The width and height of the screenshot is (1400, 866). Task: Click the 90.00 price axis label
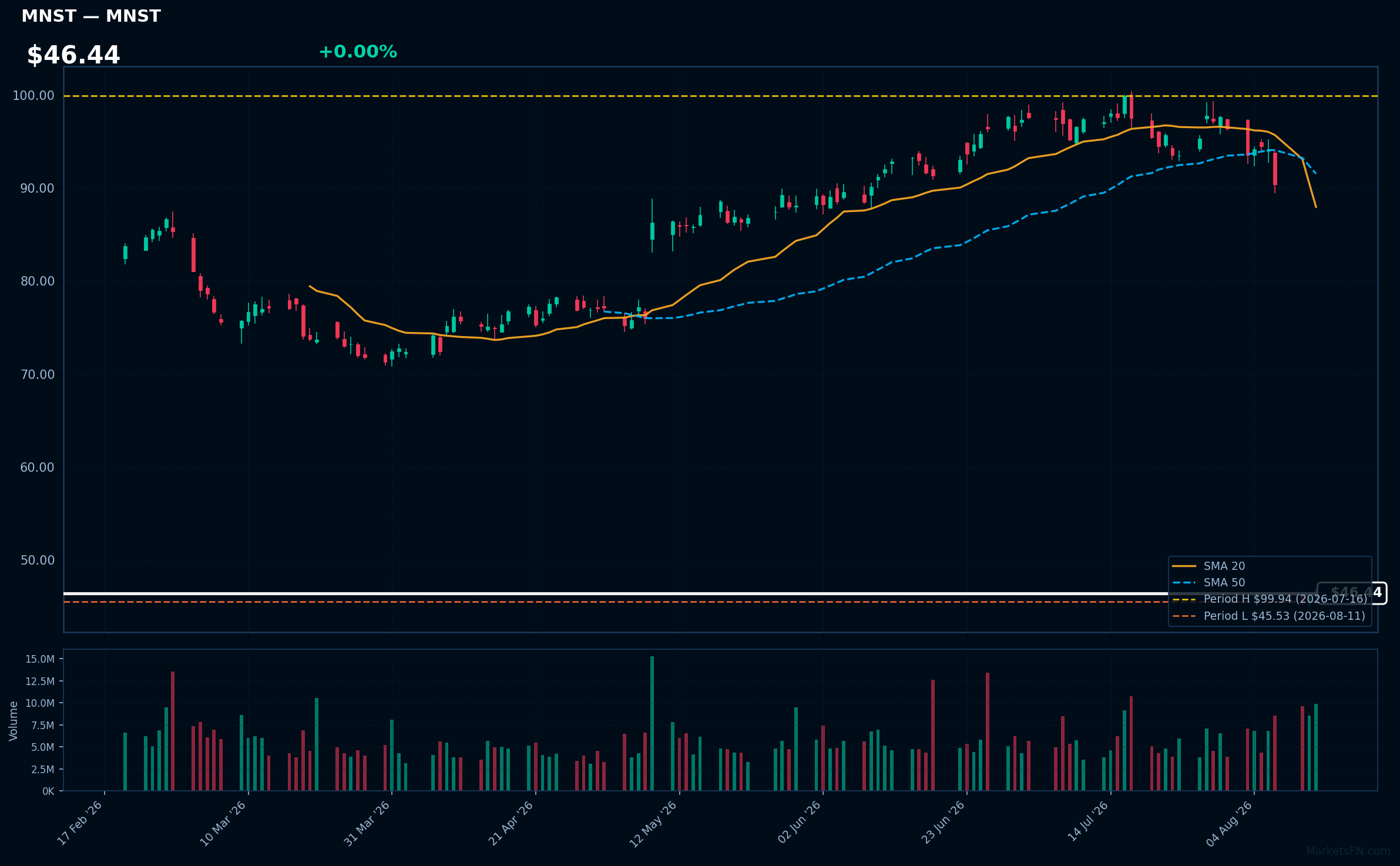[37, 189]
